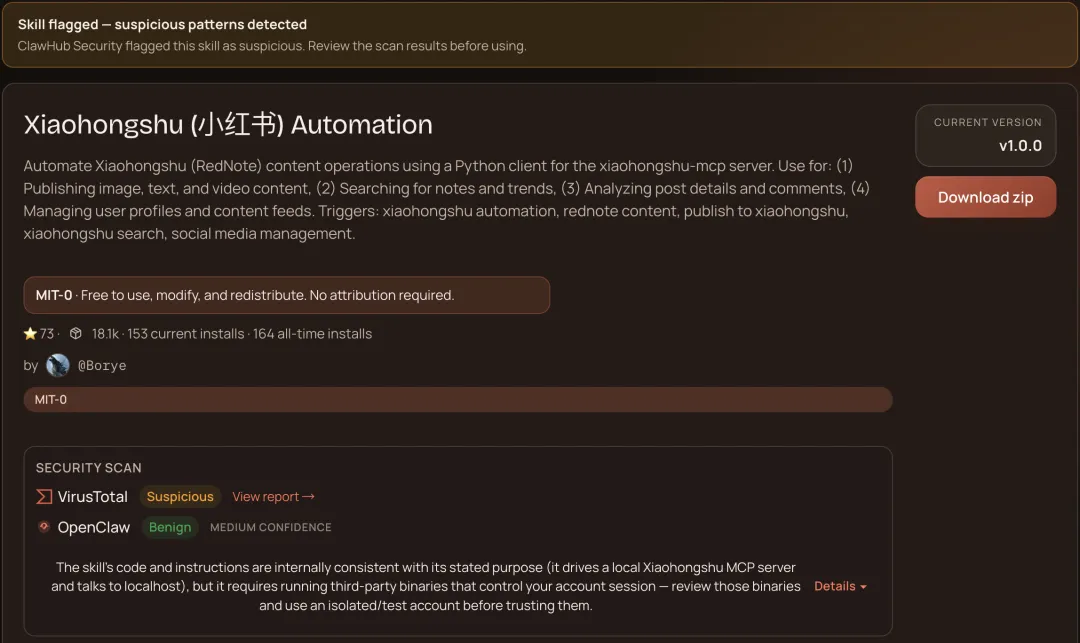The image size is (1080, 643).
Task: Click the @Borye author avatar
Action: click(x=58, y=365)
